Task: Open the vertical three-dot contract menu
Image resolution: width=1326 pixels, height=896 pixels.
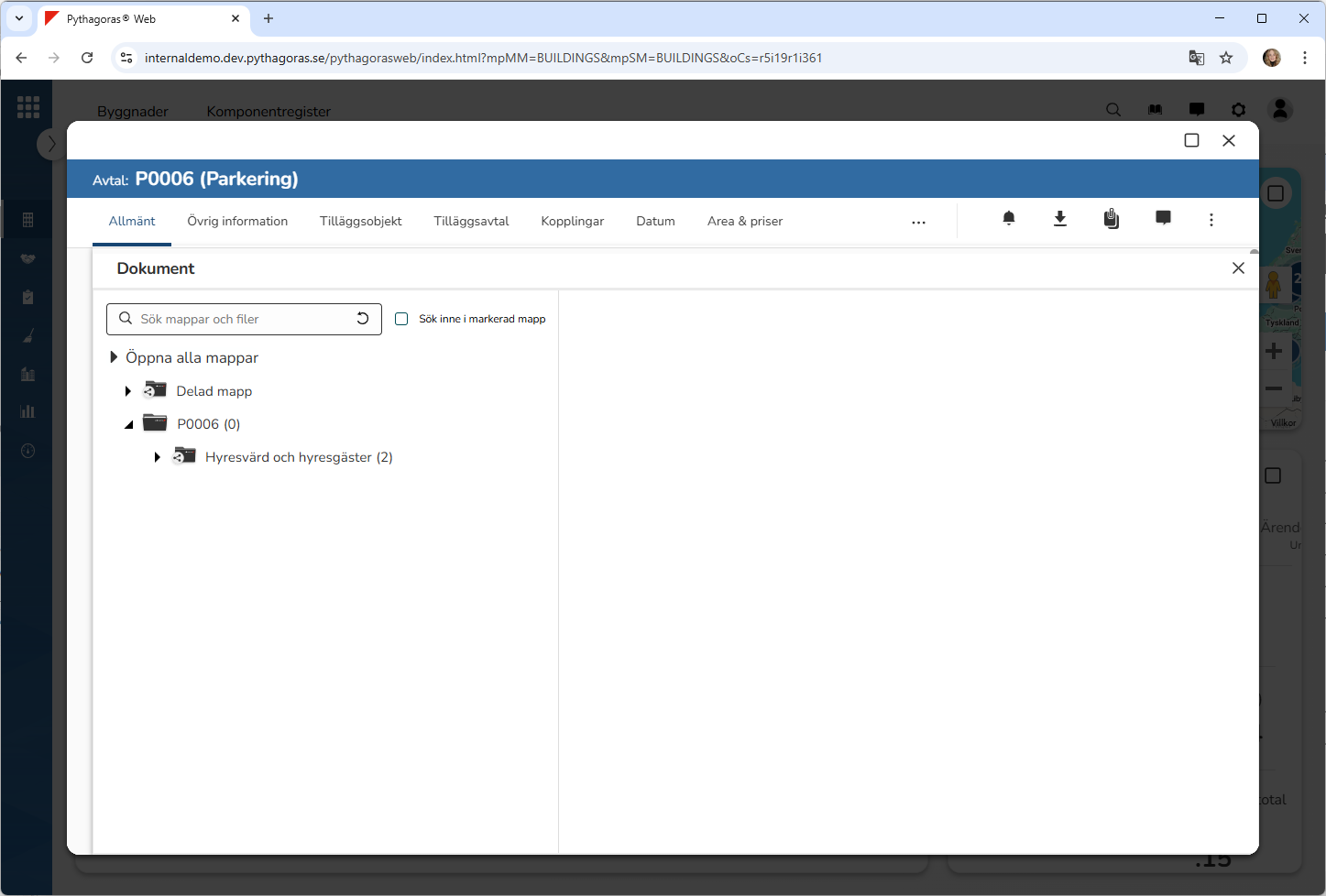Action: 1211,220
